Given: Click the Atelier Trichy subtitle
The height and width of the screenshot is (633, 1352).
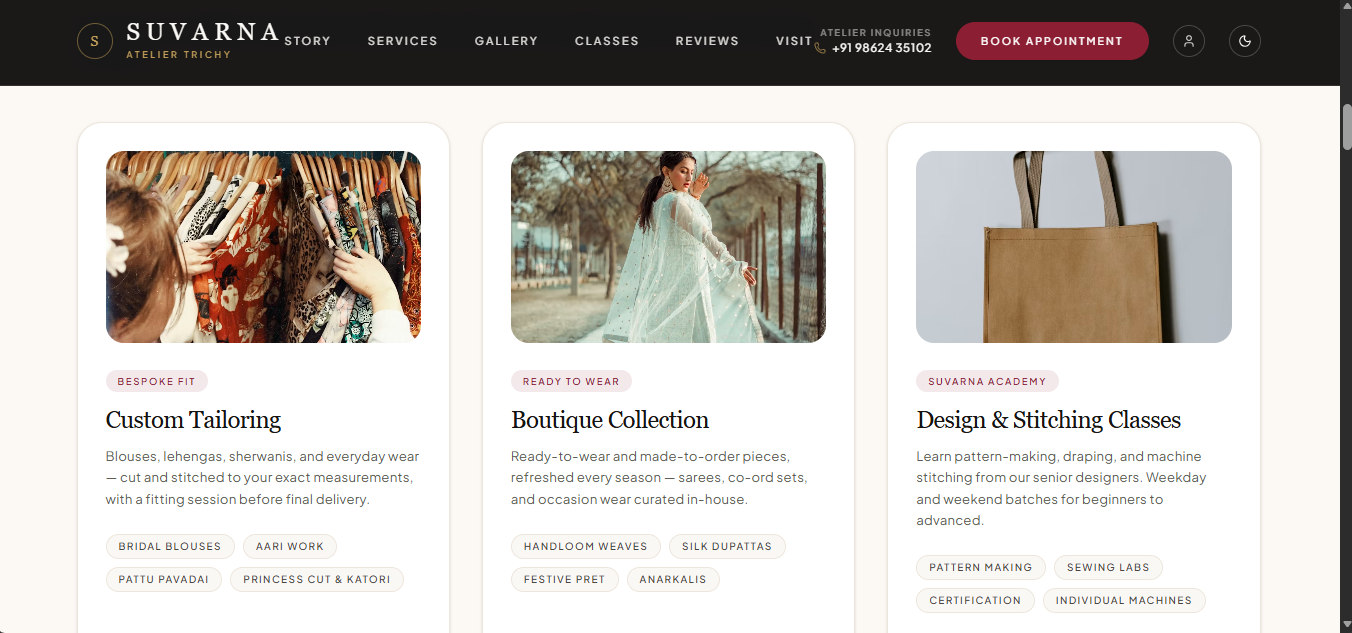Looking at the screenshot, I should click(178, 55).
